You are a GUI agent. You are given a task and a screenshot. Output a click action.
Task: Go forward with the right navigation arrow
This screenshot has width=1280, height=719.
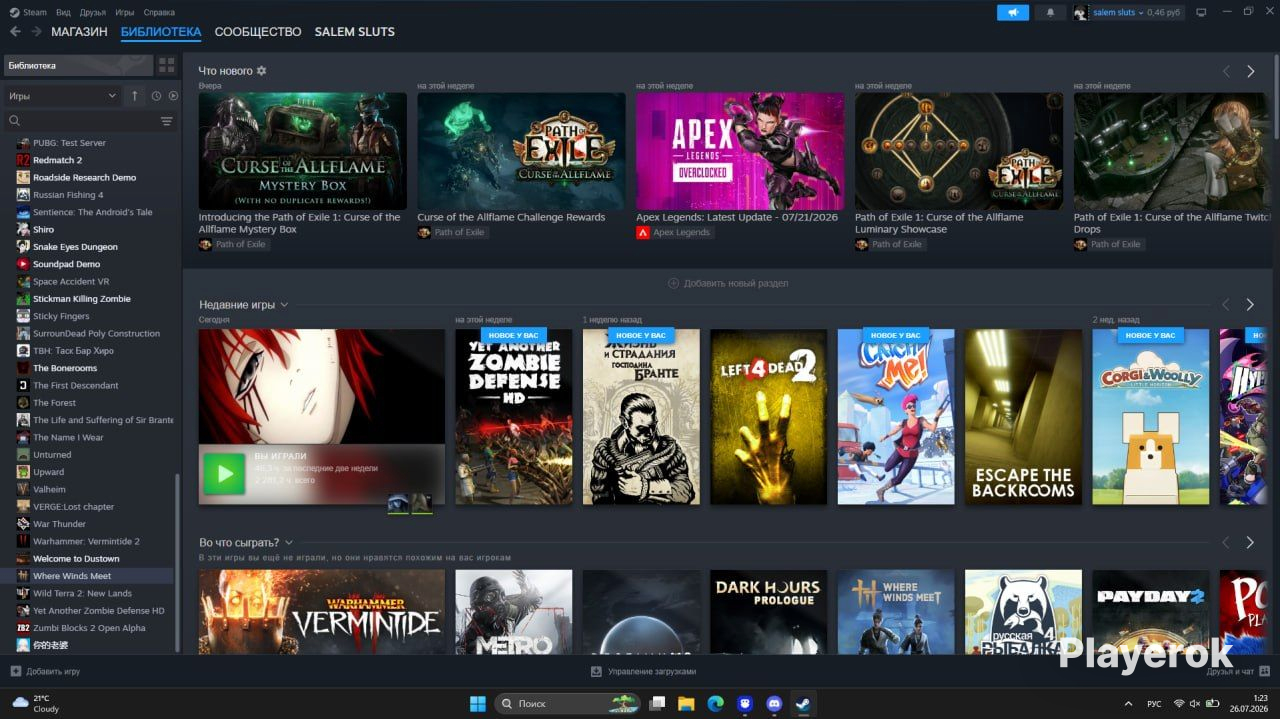(x=36, y=32)
